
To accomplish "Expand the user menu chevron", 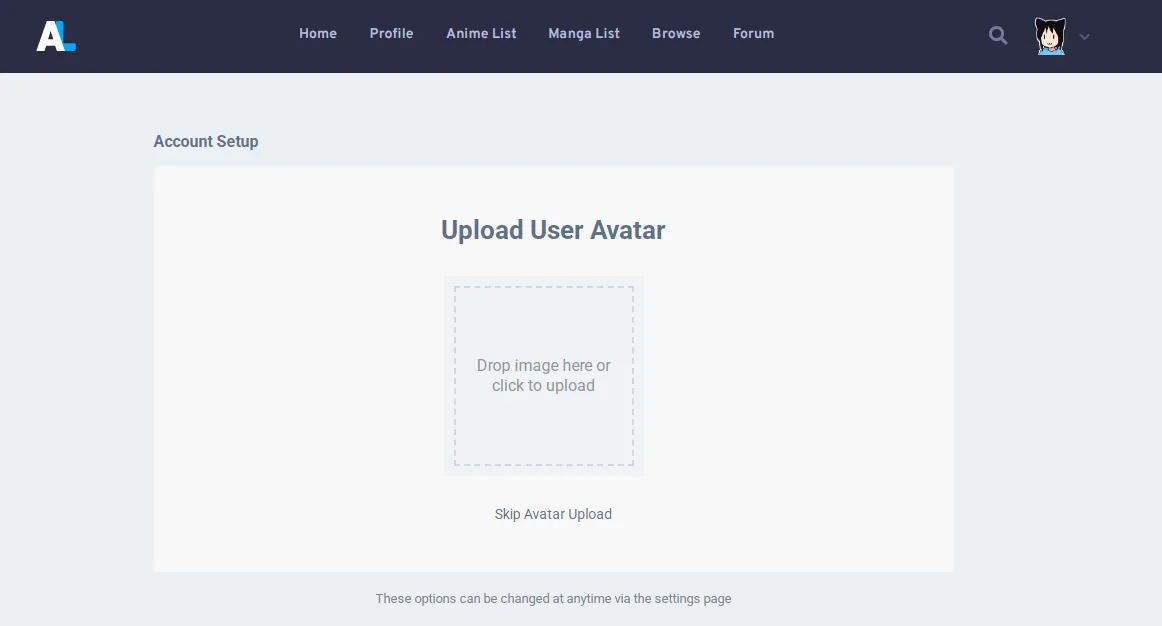I will pyautogui.click(x=1084, y=36).
